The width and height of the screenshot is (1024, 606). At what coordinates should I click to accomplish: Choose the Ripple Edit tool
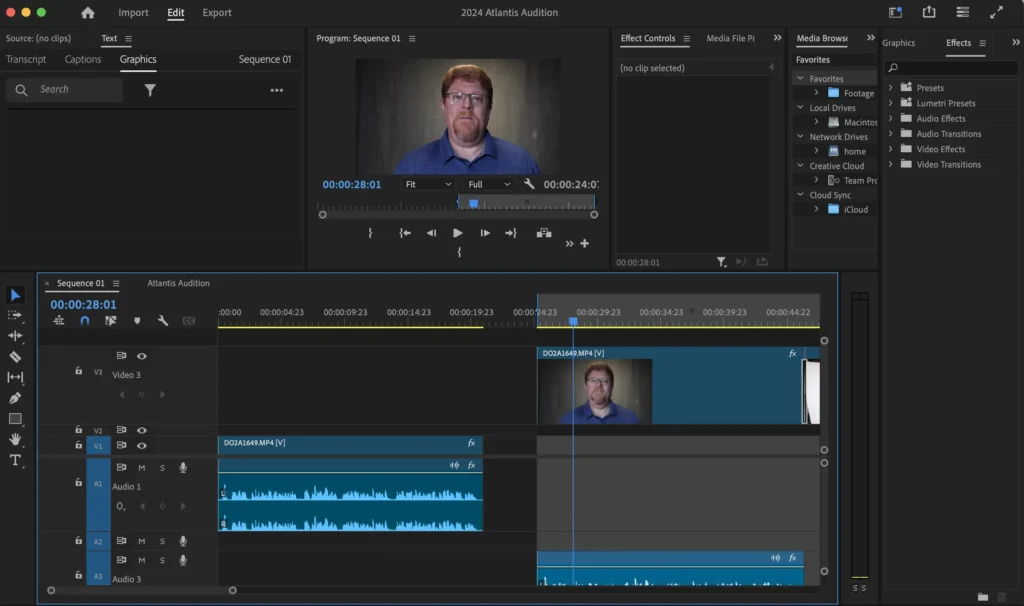pyautogui.click(x=15, y=336)
